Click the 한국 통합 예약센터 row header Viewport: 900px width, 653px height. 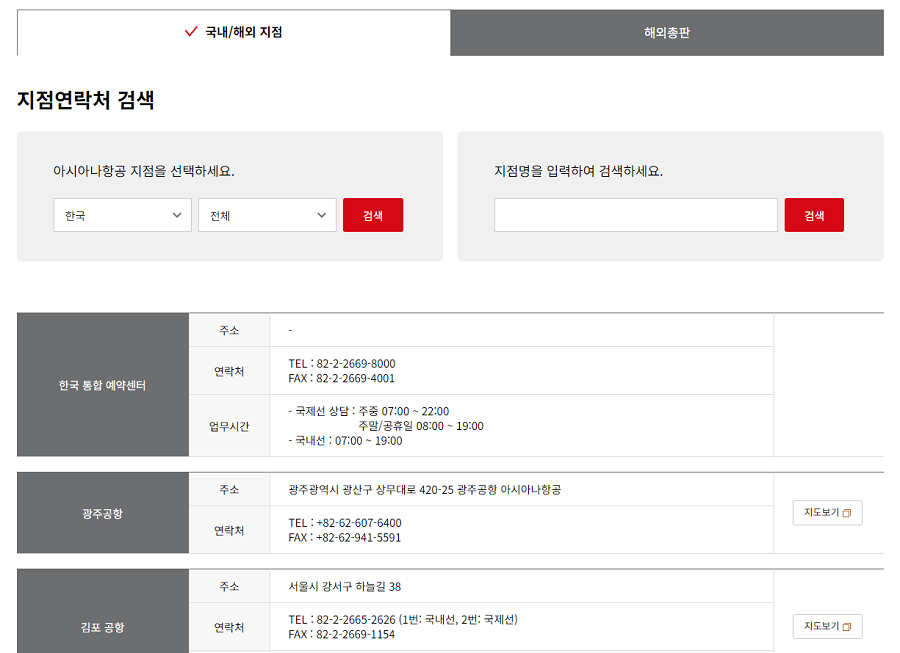[x=101, y=383]
